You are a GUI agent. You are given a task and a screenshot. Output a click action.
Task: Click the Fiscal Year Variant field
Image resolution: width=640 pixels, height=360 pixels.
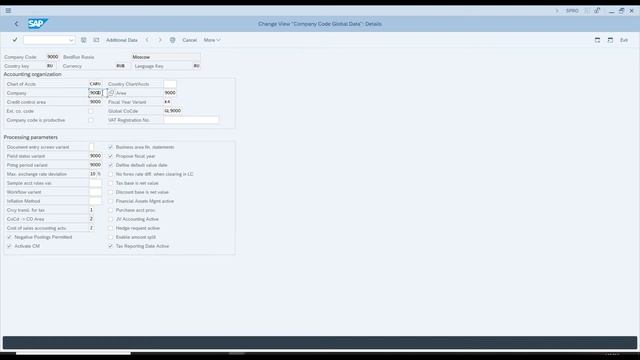tap(167, 102)
